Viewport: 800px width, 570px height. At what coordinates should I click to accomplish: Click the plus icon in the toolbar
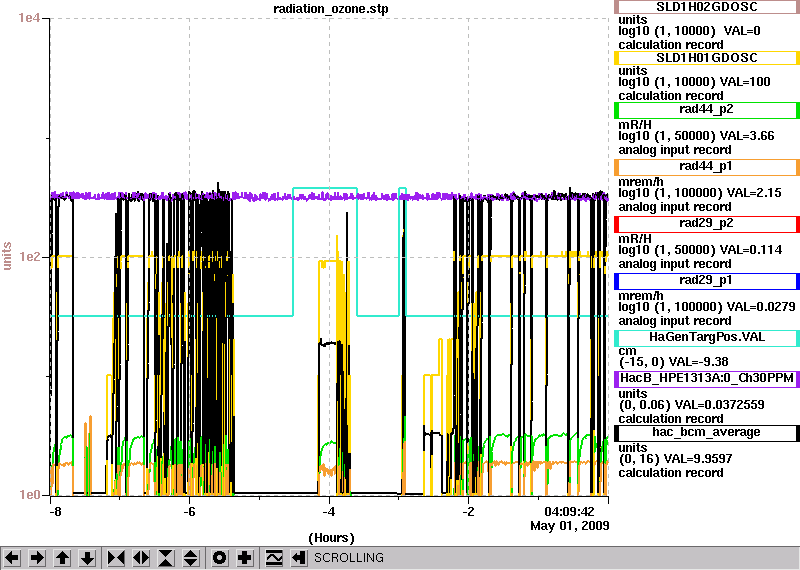click(244, 558)
